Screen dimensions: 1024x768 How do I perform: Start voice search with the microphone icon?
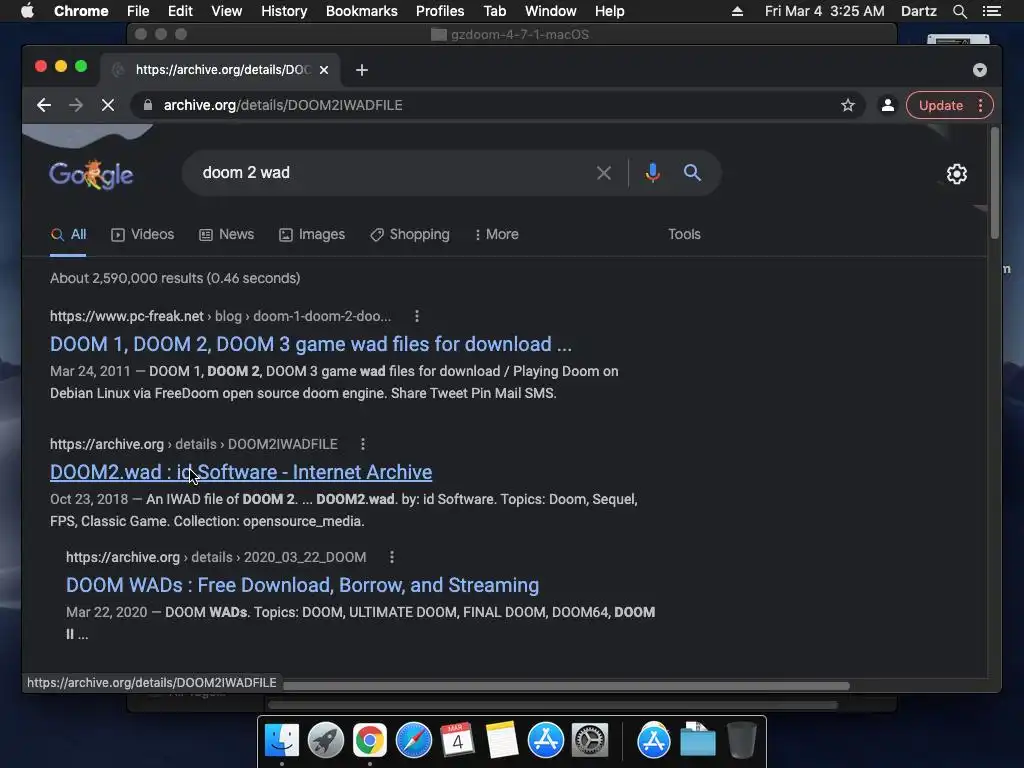652,173
